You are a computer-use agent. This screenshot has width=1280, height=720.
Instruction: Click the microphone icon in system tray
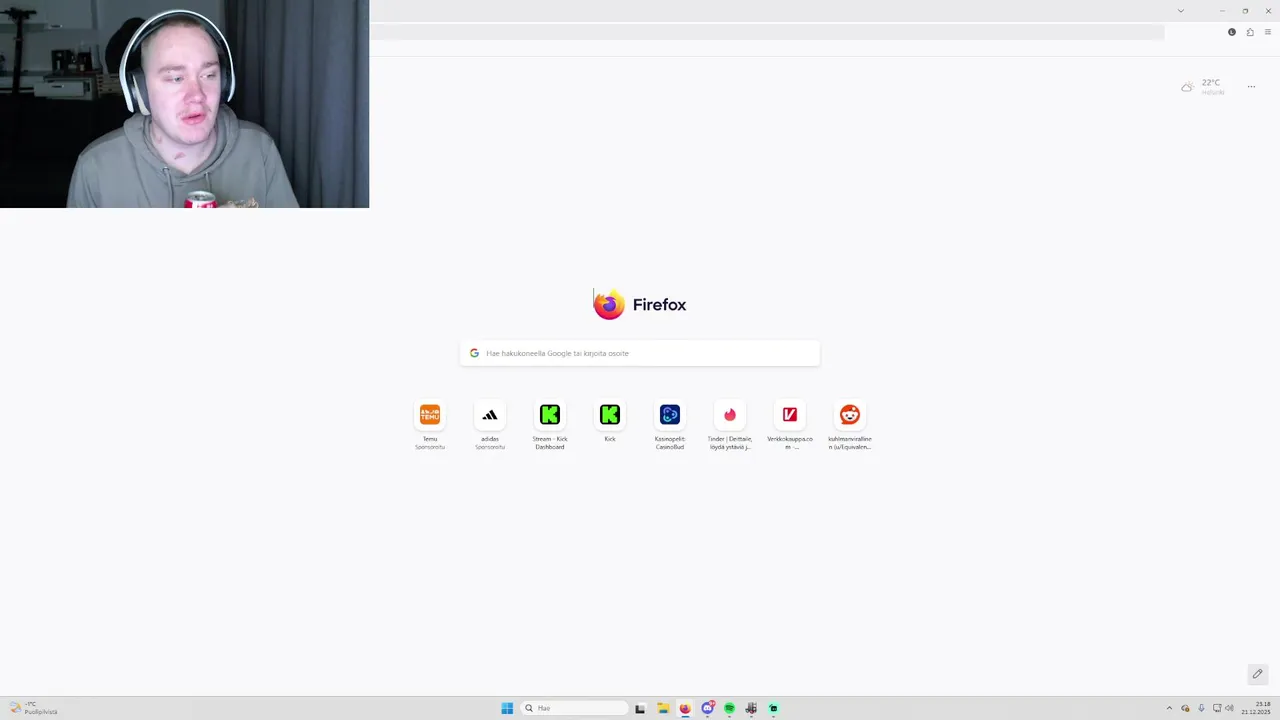click(1201, 708)
